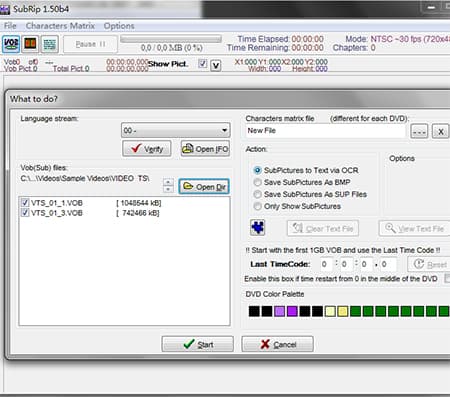Click the bright purple palette swatch
The height and width of the screenshot is (407, 450).
[292, 311]
